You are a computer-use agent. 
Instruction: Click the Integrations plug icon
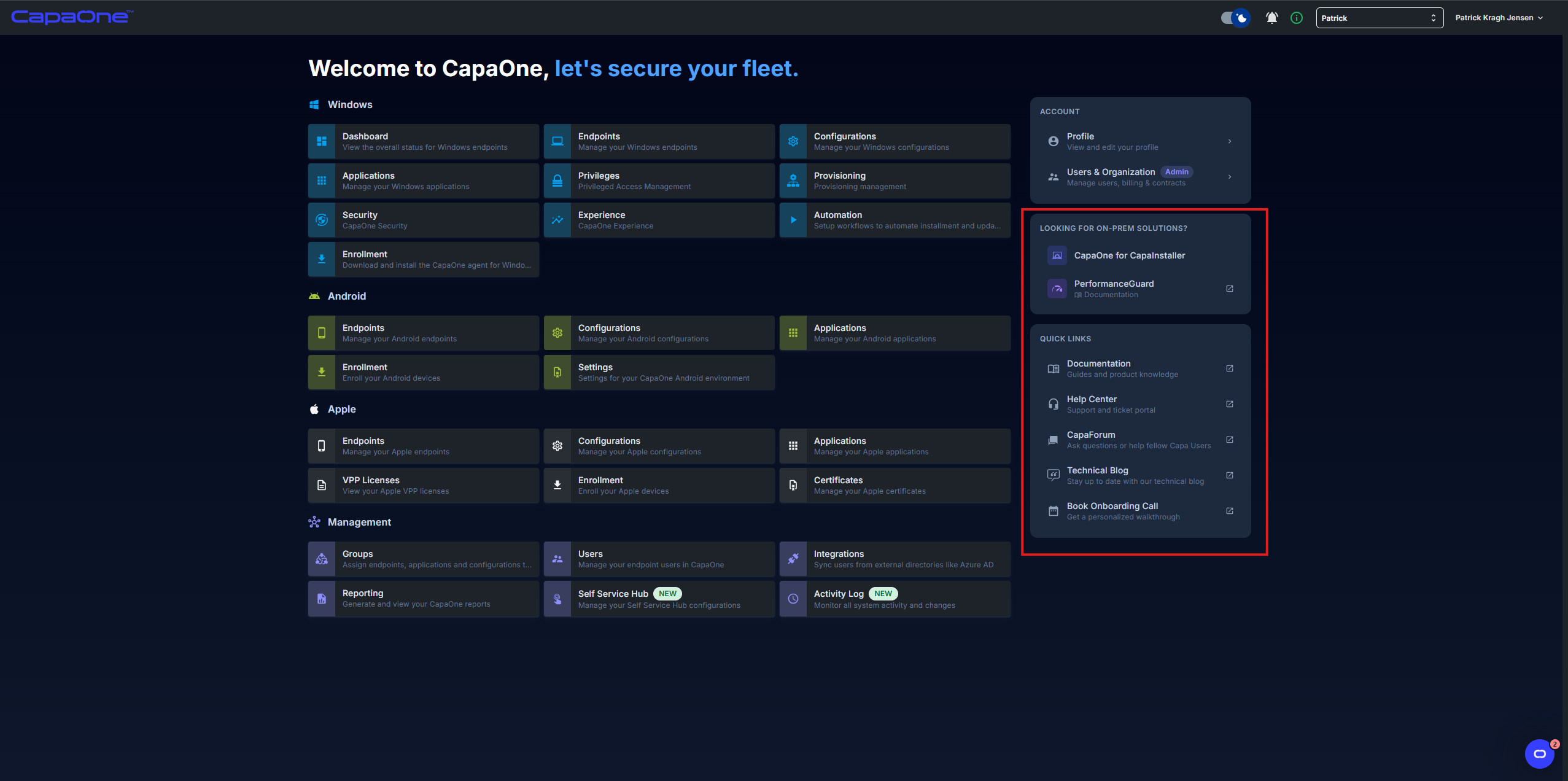pyautogui.click(x=793, y=559)
